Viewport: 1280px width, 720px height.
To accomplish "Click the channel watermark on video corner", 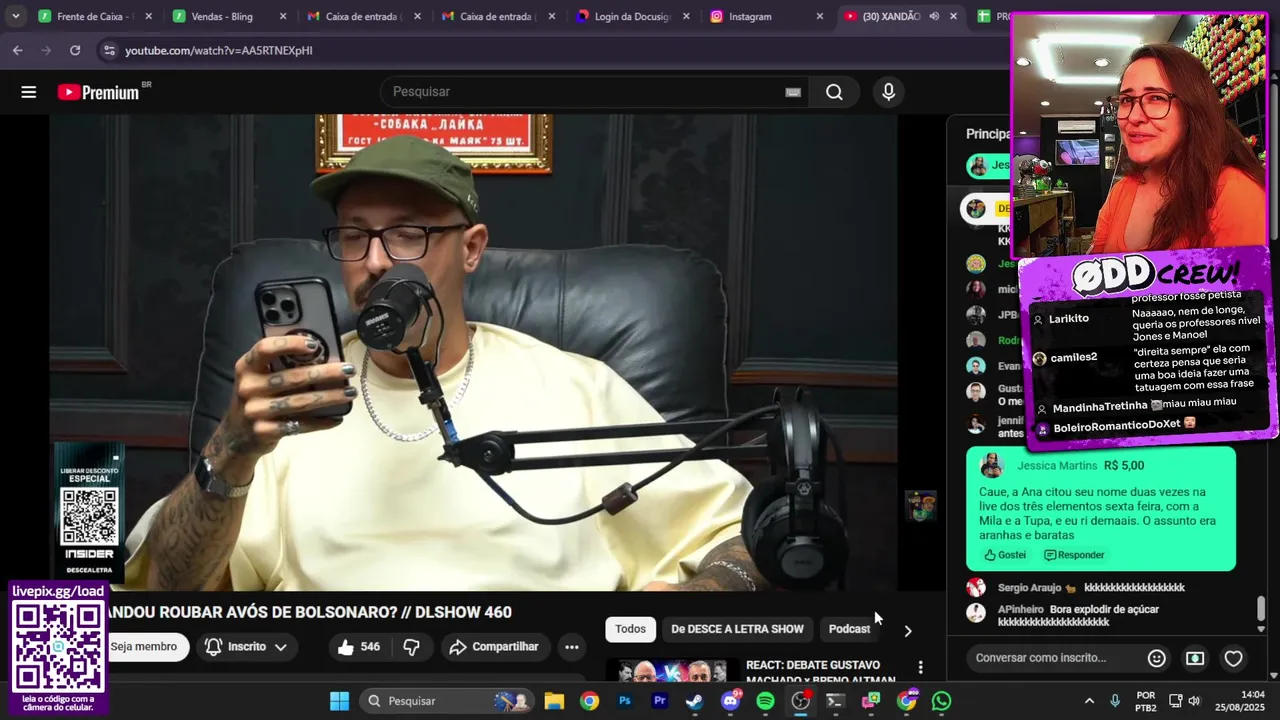I will (921, 506).
